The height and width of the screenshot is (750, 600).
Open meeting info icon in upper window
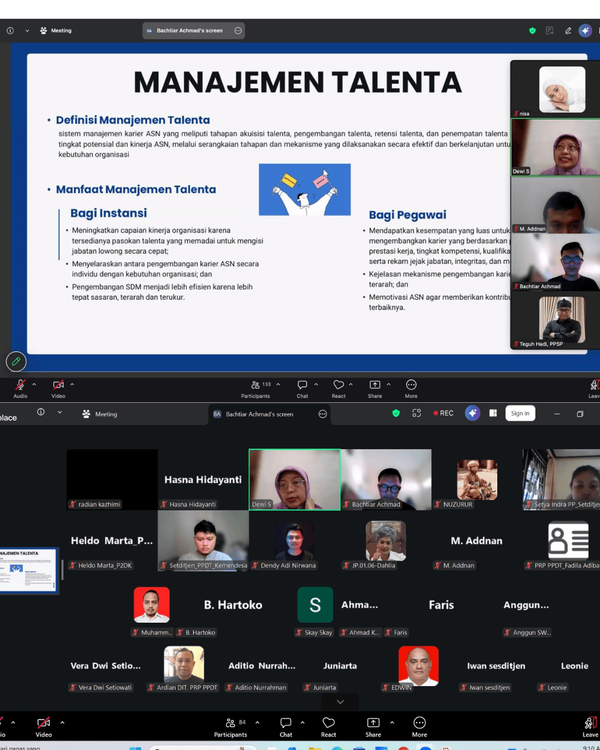pos(10,31)
